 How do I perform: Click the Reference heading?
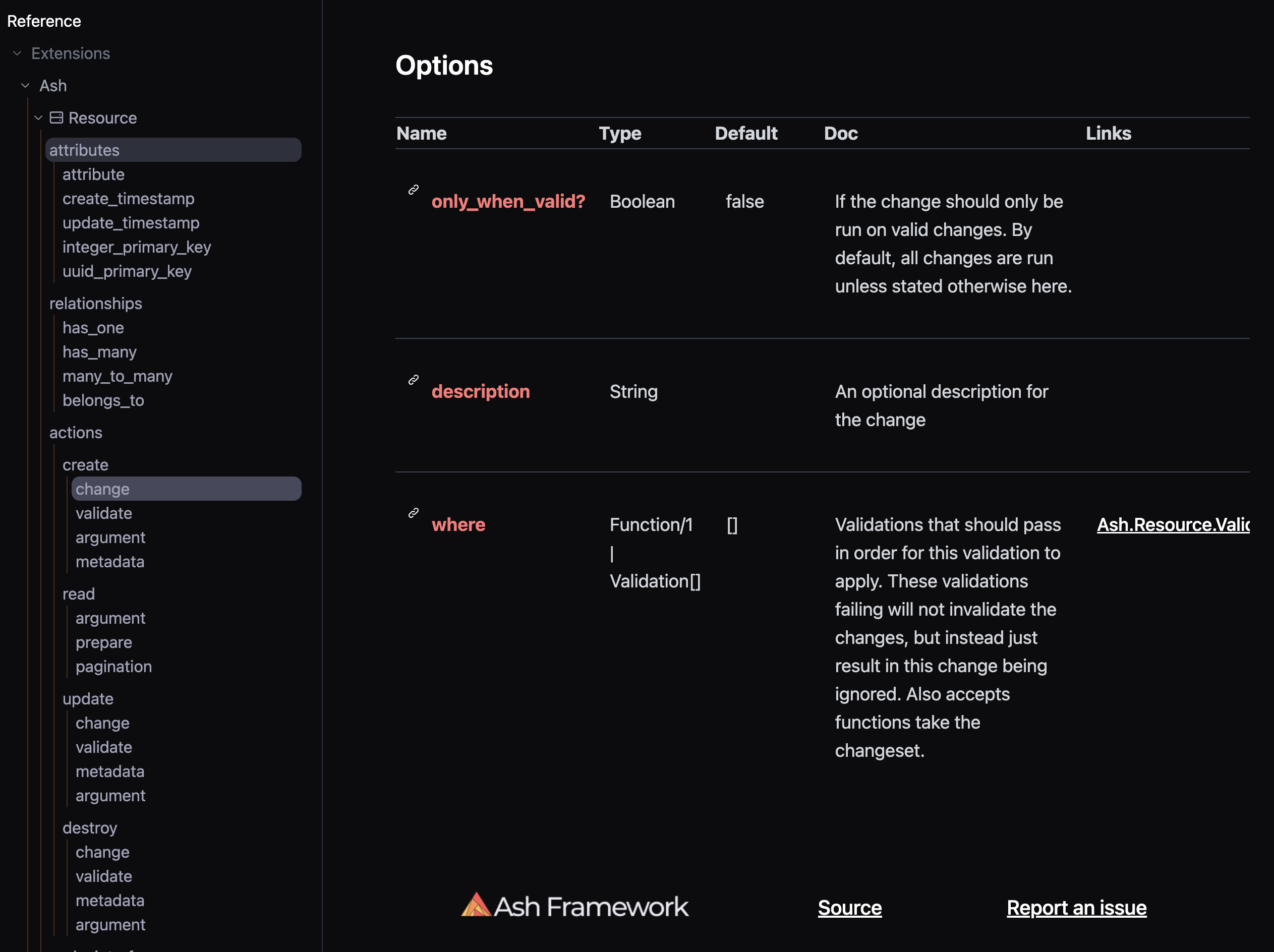(44, 21)
